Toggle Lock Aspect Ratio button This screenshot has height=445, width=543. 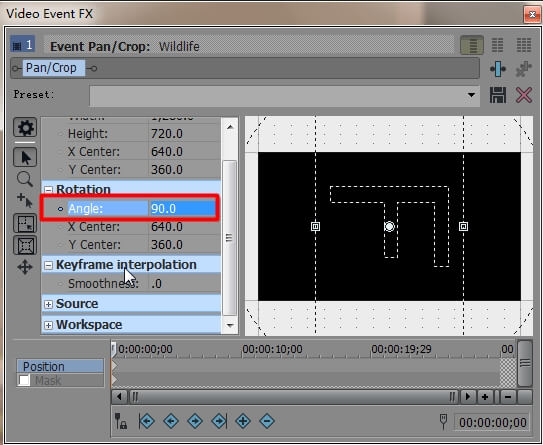[25, 245]
